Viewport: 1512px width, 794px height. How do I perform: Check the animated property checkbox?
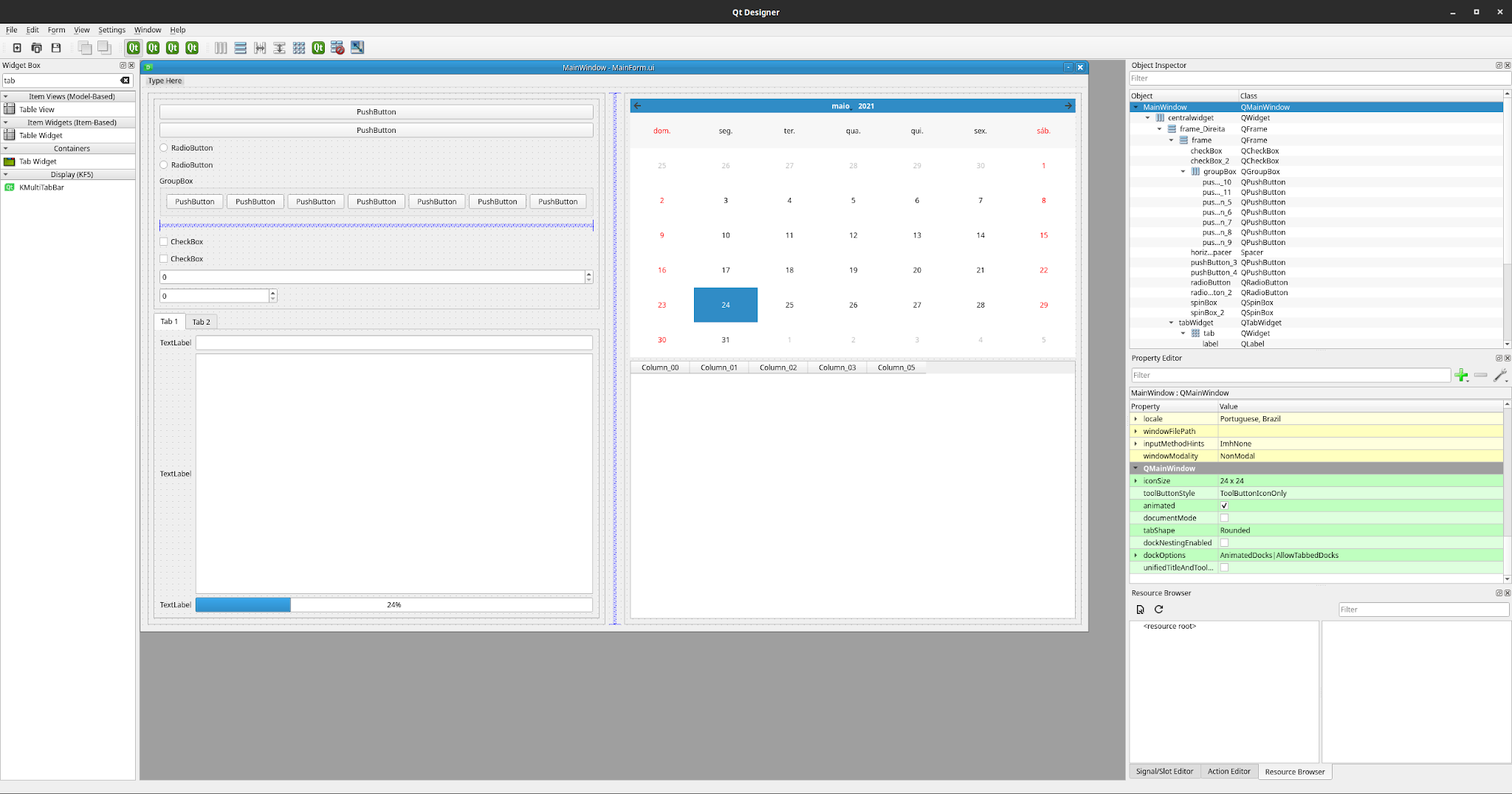[1224, 505]
